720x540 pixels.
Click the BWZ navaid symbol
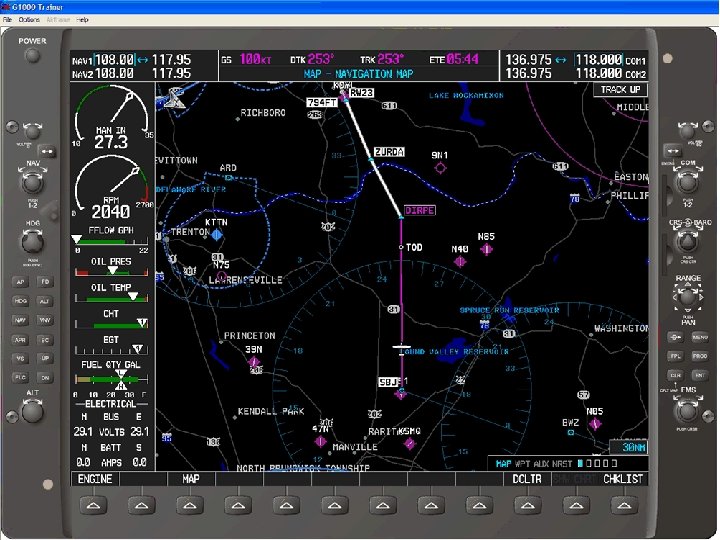[x=571, y=433]
